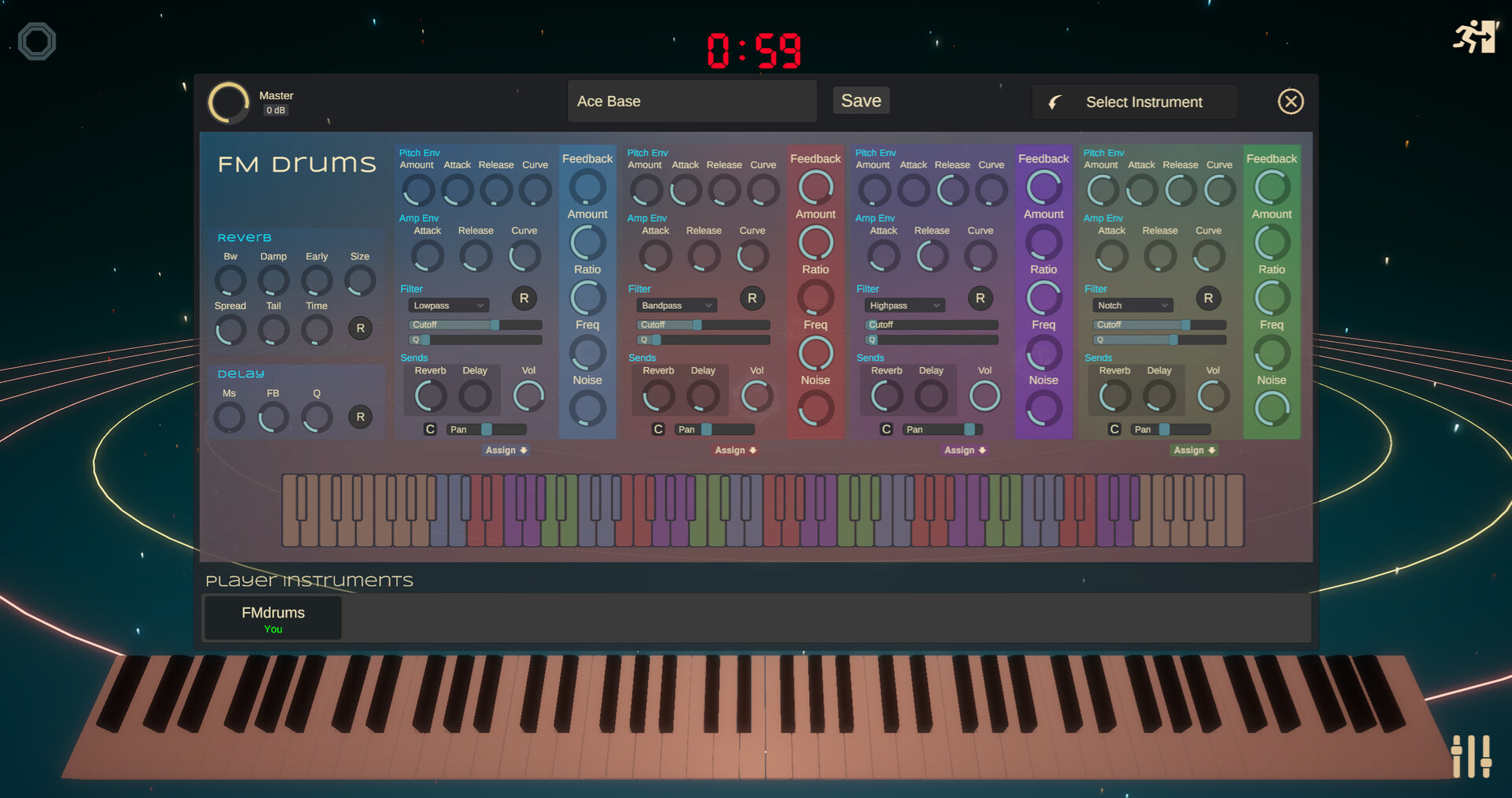Click the lightning bolt icon beside Select Instrument

click(1056, 102)
